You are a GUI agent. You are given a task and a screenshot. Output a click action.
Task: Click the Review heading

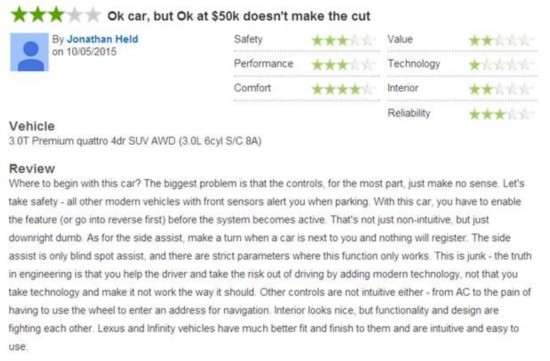(32, 169)
